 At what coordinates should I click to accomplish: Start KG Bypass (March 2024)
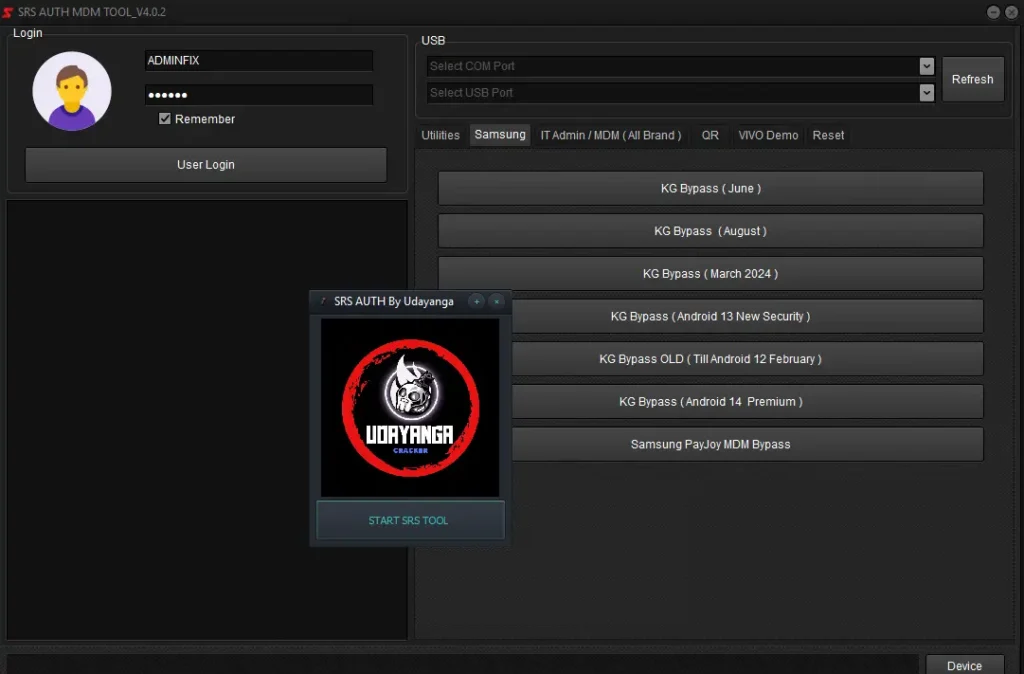pos(711,274)
